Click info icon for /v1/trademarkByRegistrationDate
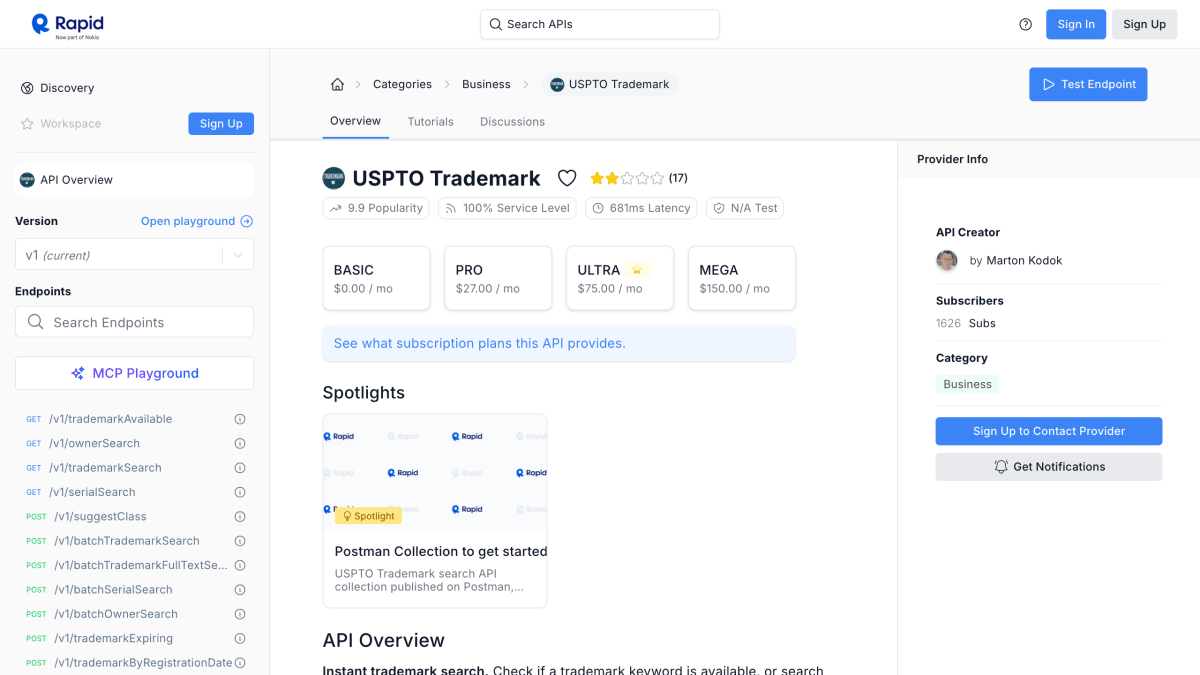The width and height of the screenshot is (1200, 675). (x=240, y=663)
